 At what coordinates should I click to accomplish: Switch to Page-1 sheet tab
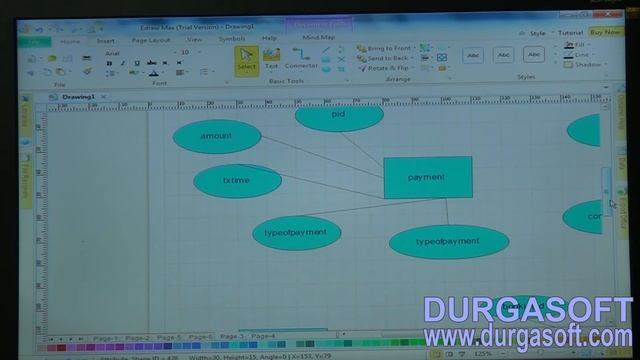click(105, 338)
